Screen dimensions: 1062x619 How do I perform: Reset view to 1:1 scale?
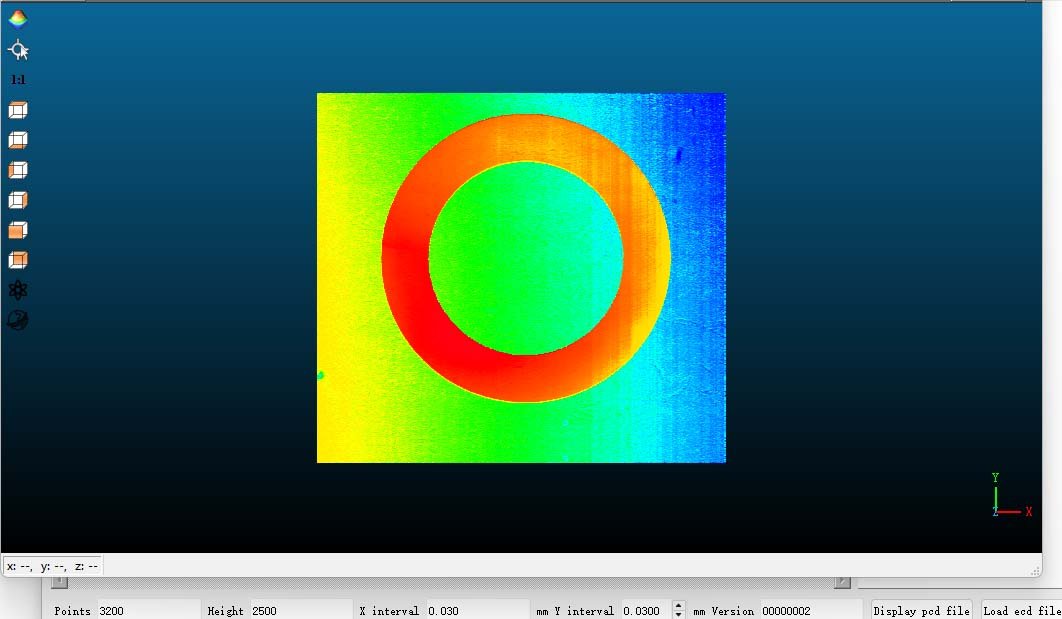point(18,80)
